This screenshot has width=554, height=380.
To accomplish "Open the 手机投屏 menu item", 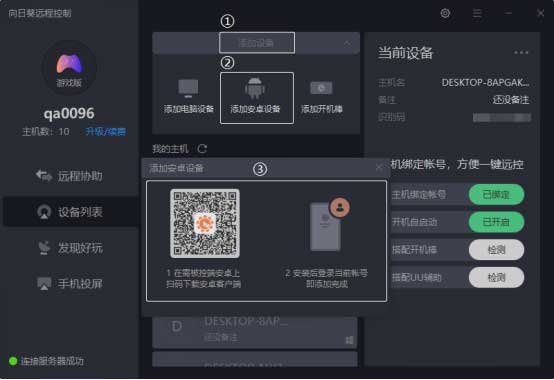I will (x=69, y=284).
